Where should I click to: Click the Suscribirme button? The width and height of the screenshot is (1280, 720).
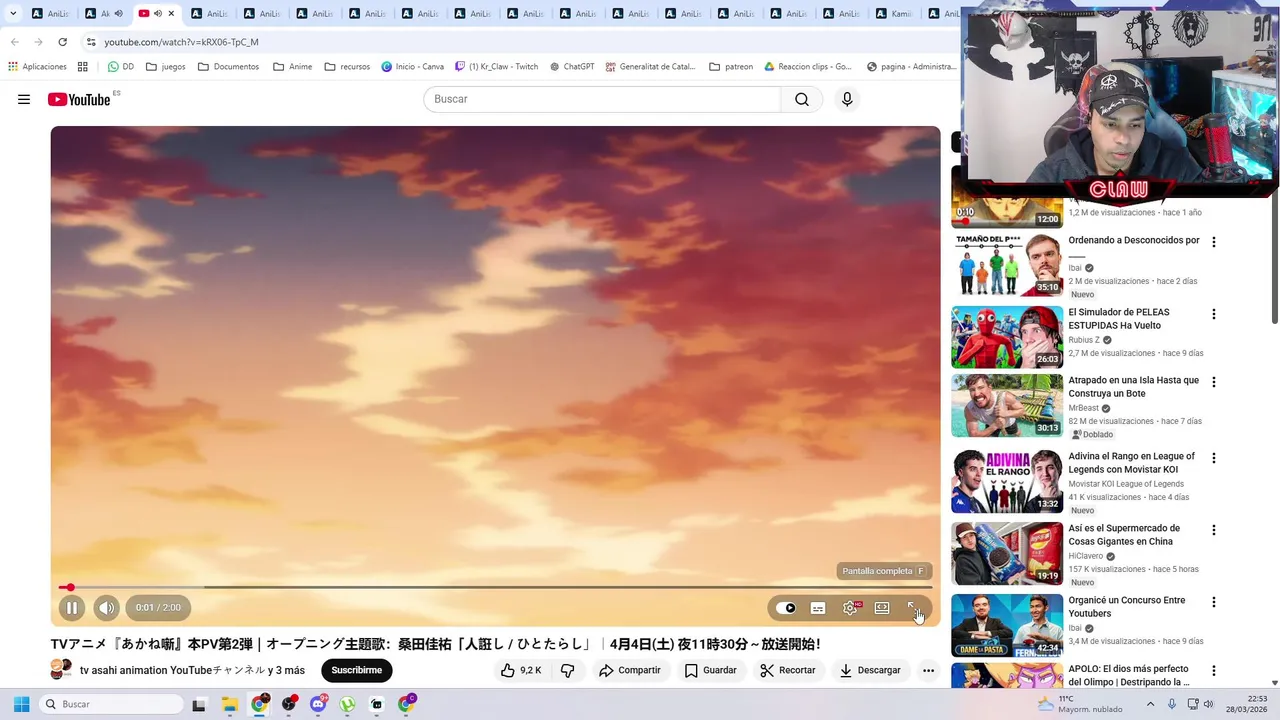[x=357, y=670]
